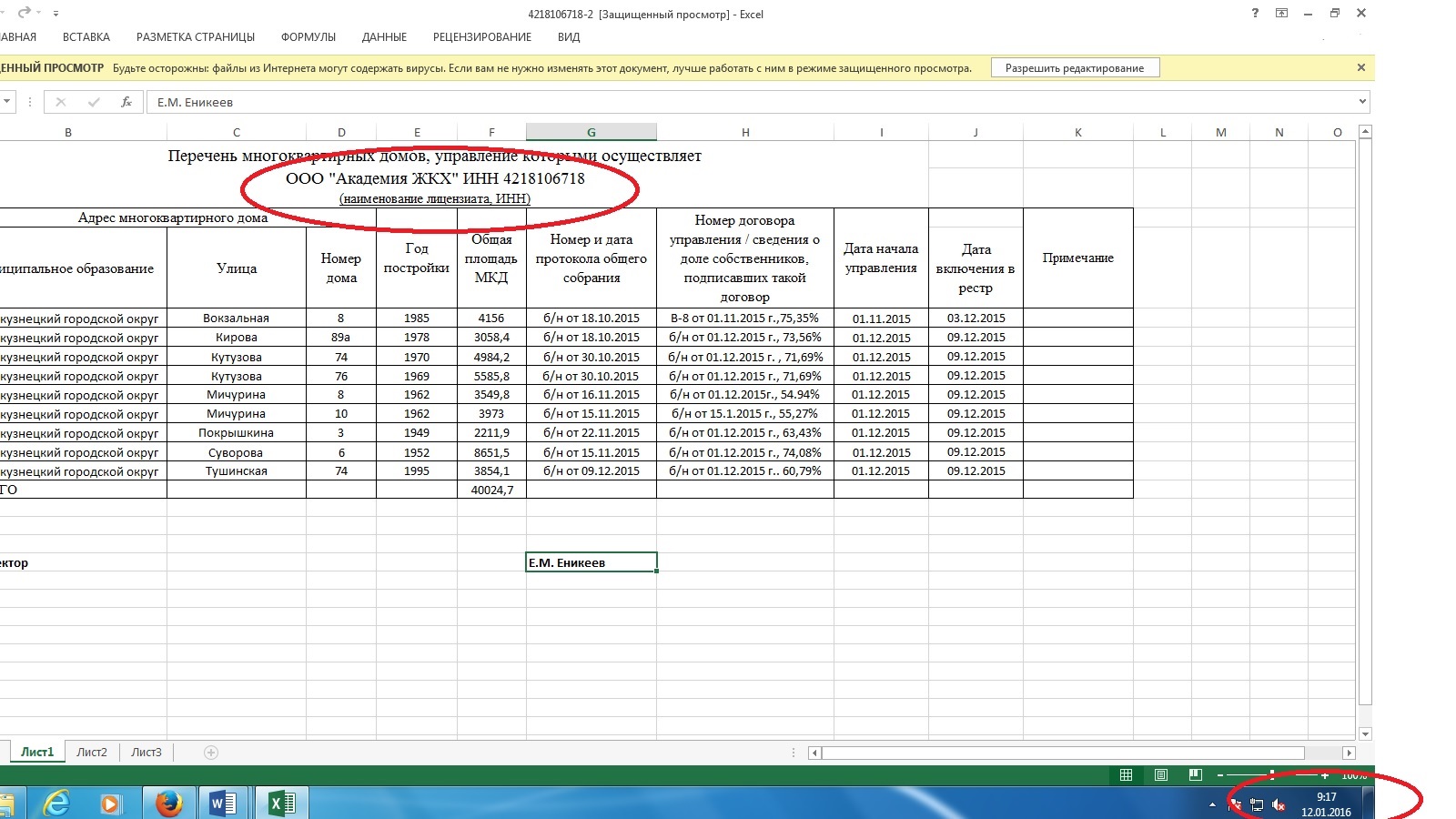Open Word from the taskbar

coord(223,804)
